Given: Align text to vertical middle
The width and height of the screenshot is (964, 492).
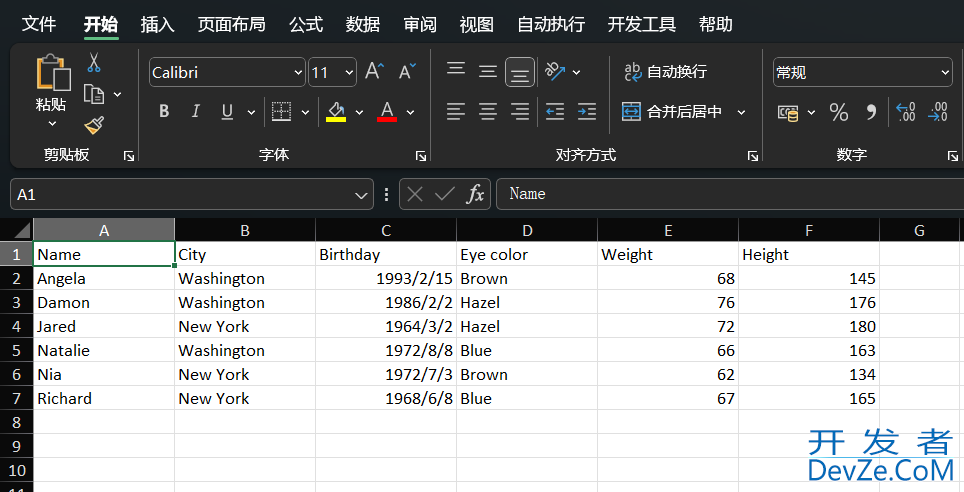Looking at the screenshot, I should (488, 72).
